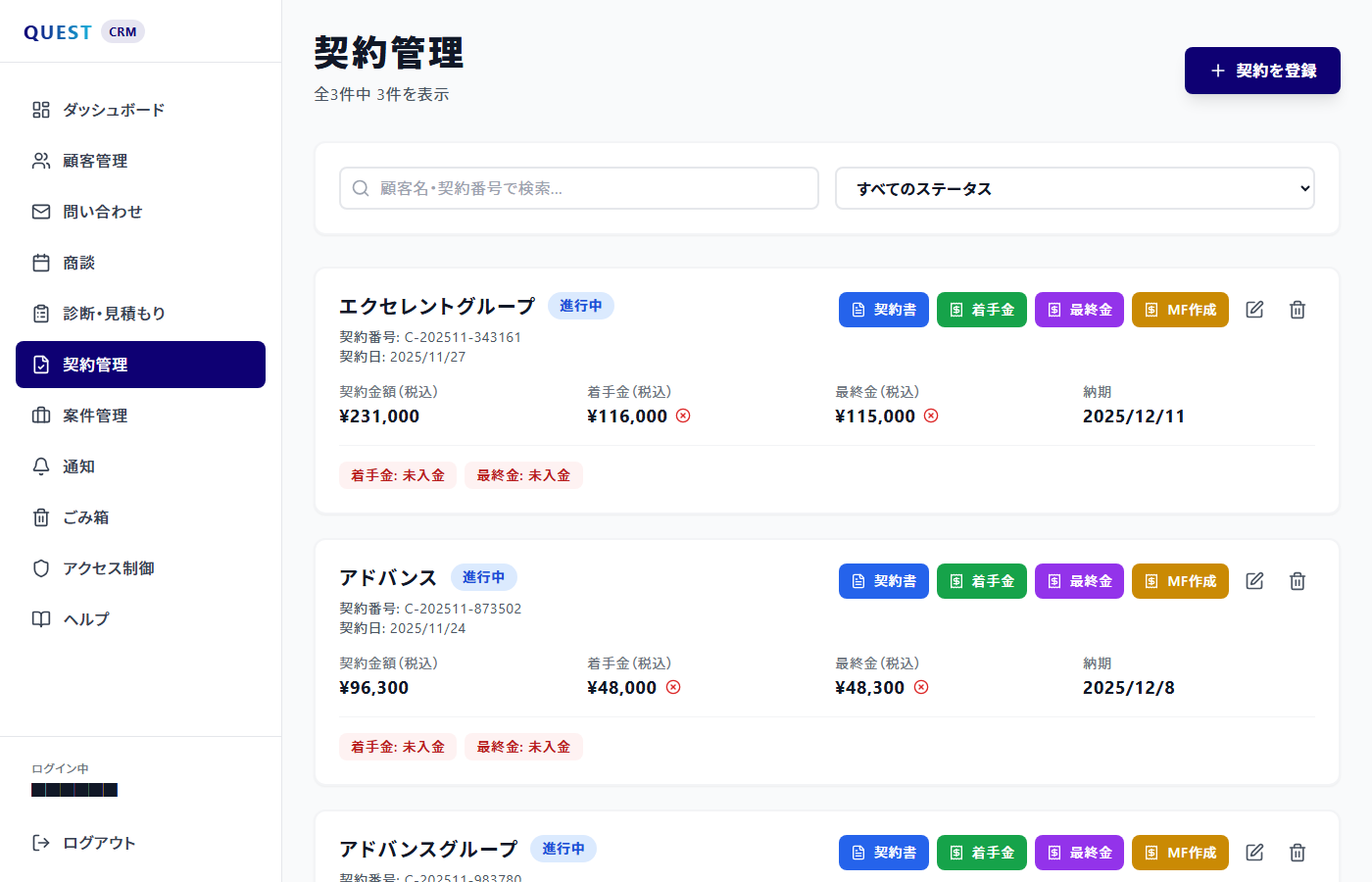Click unpaid X icon beside ¥116,000
Screen dimensions: 1372x882
click(x=683, y=416)
